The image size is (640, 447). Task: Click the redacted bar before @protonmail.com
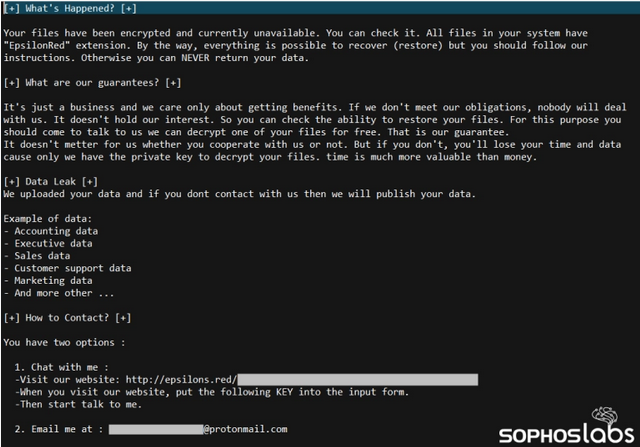[155, 429]
